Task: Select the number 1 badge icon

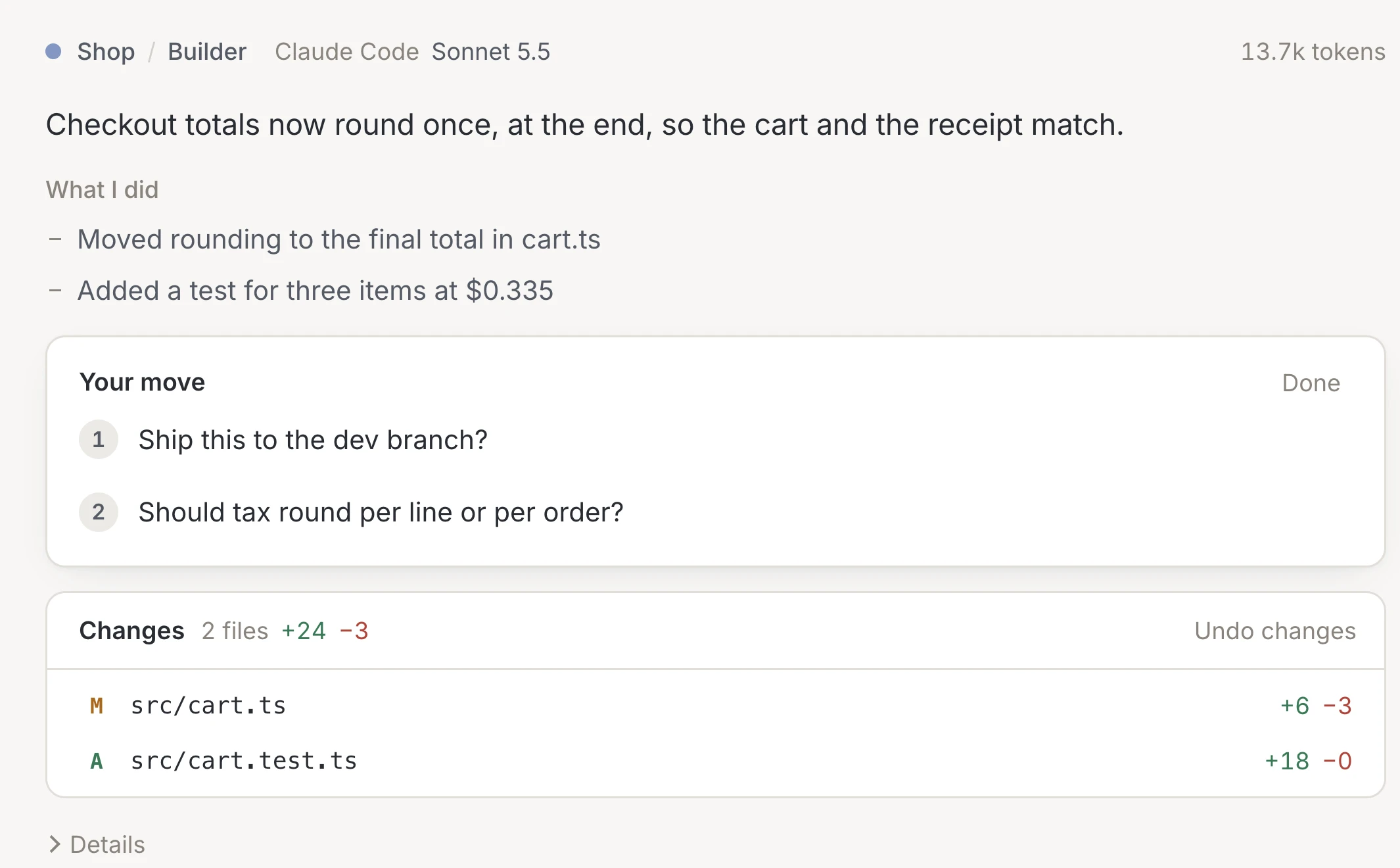Action: [x=99, y=439]
